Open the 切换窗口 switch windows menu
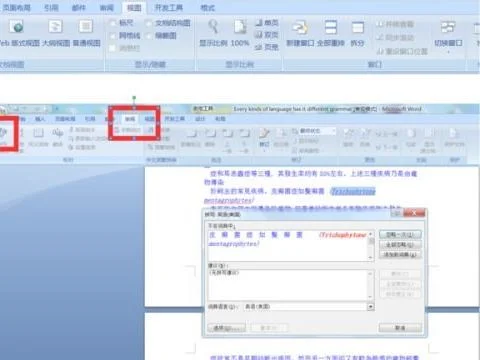 tap(448, 36)
